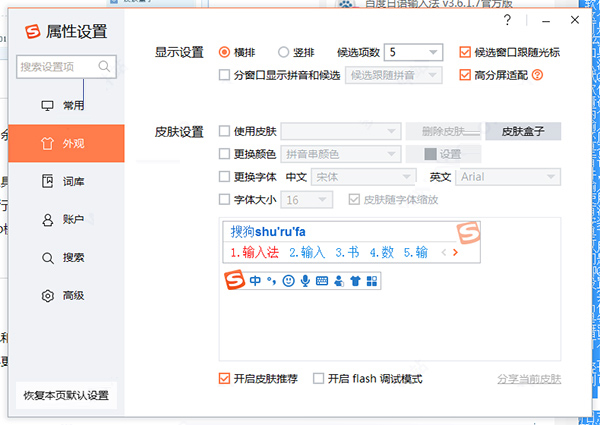Toggle 高分屏适配 checkbox
This screenshot has height=425, width=600.
click(x=465, y=75)
